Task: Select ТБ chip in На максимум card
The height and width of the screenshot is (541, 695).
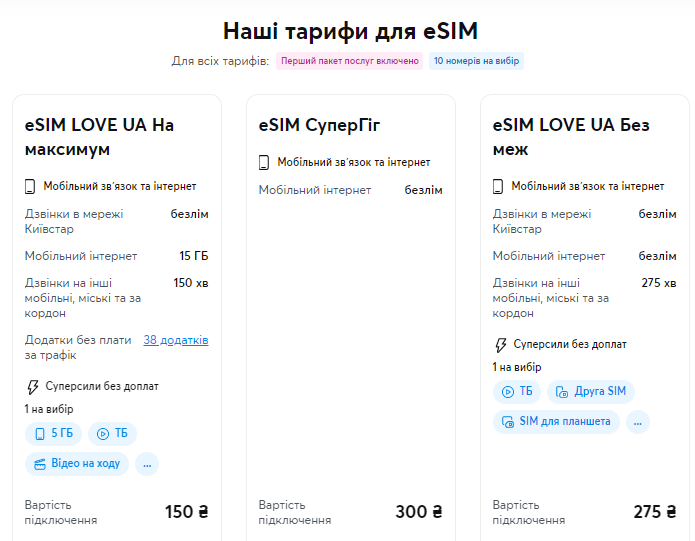Action: click(x=112, y=433)
